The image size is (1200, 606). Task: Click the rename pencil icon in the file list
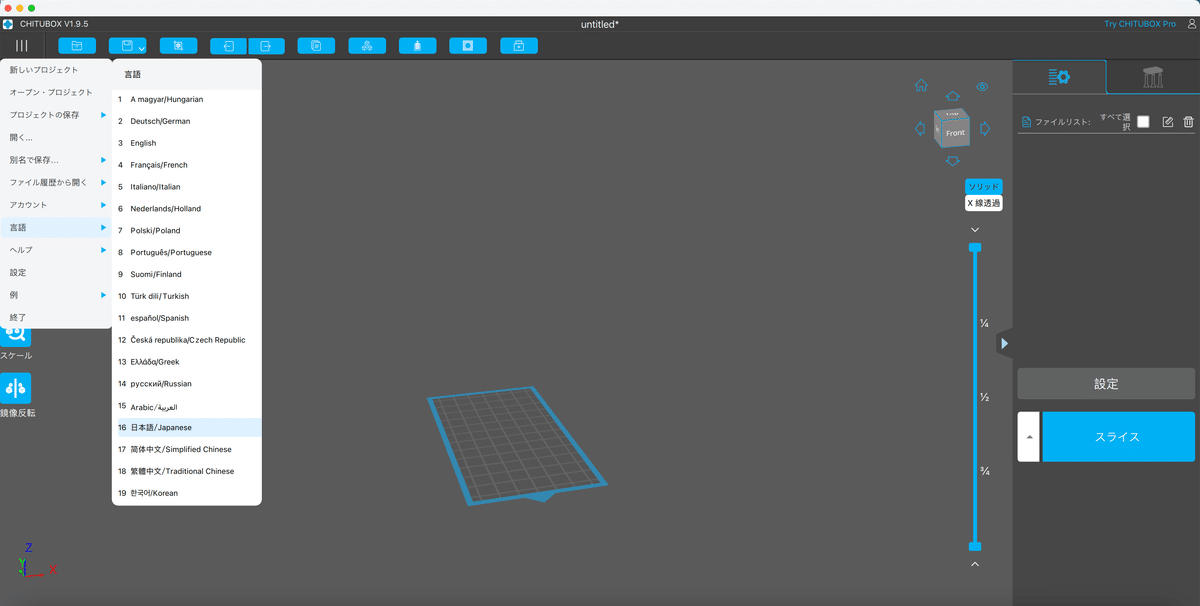[1167, 122]
